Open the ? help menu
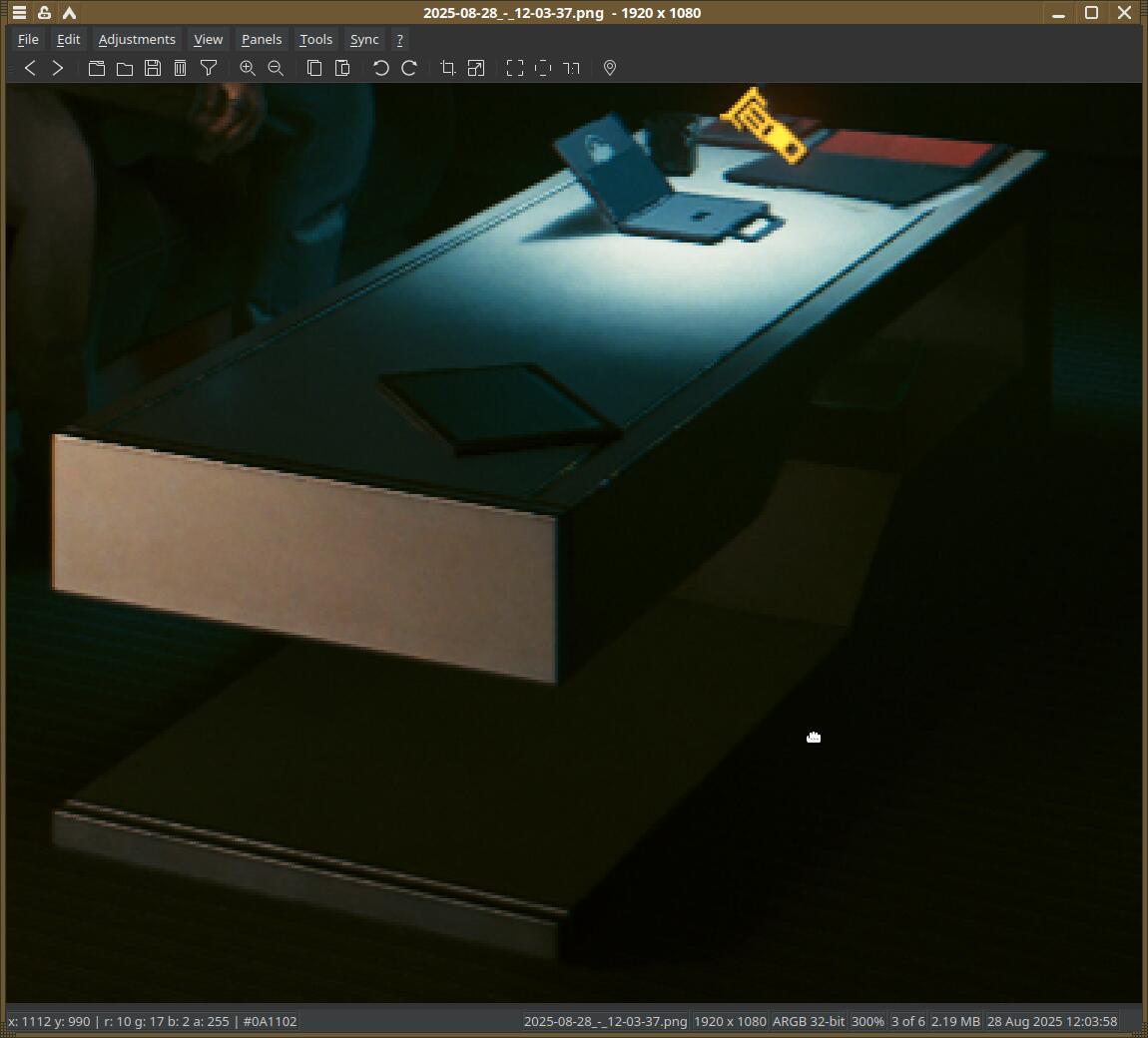1148x1038 pixels. (399, 40)
